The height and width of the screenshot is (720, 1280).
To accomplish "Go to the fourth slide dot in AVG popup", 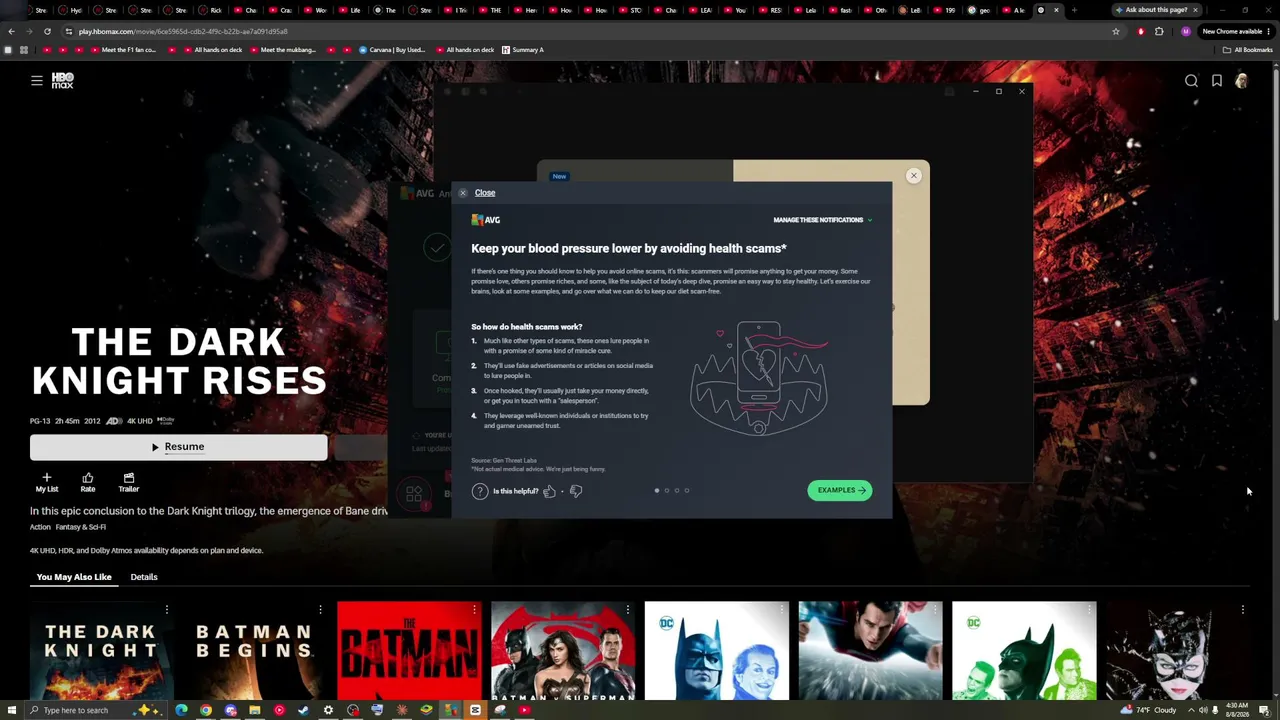I will (x=687, y=490).
